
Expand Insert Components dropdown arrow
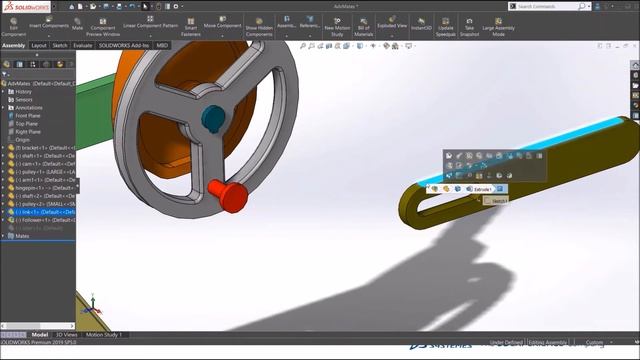click(x=49, y=36)
